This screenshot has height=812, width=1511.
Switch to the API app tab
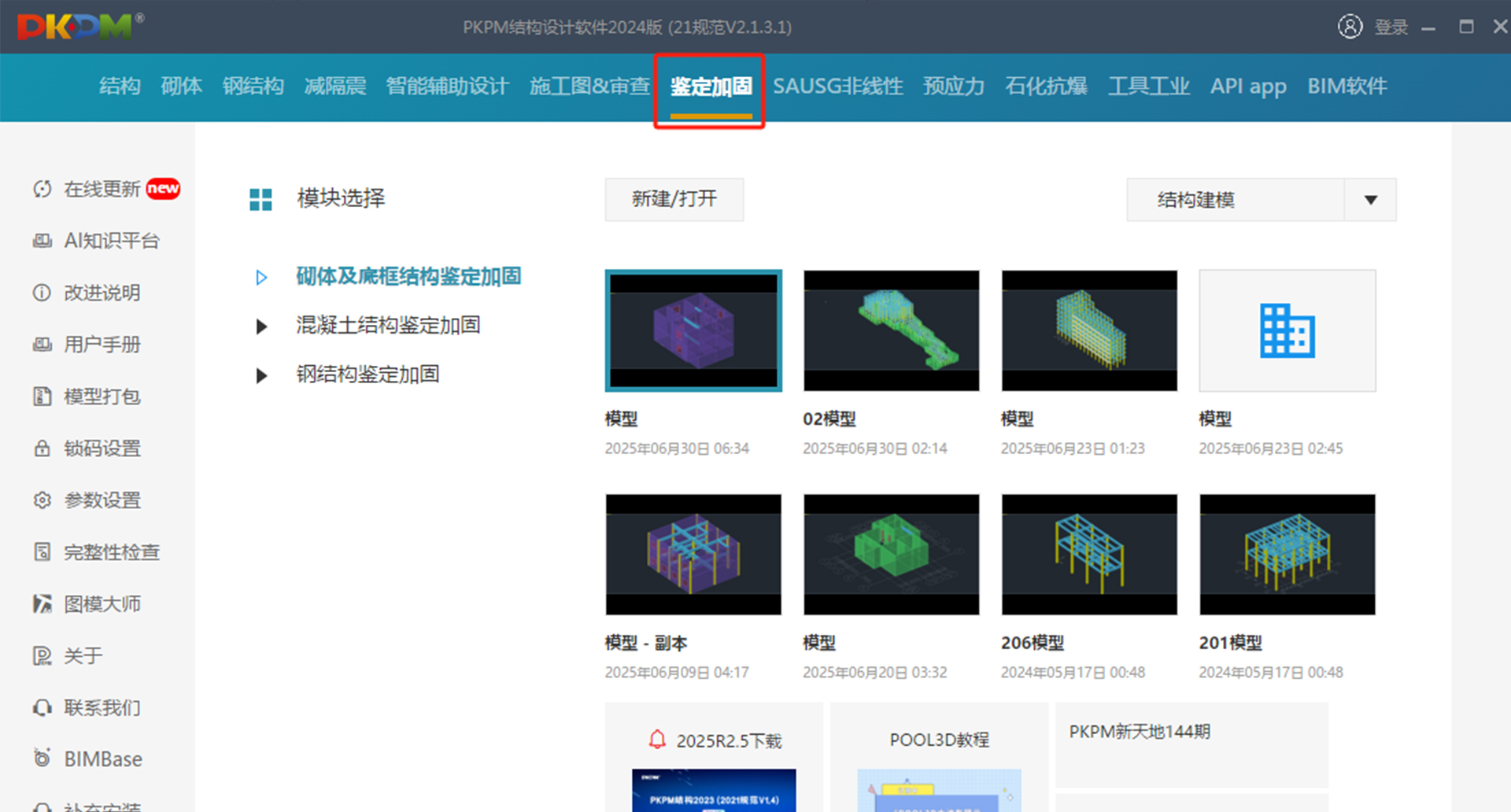point(1248,87)
